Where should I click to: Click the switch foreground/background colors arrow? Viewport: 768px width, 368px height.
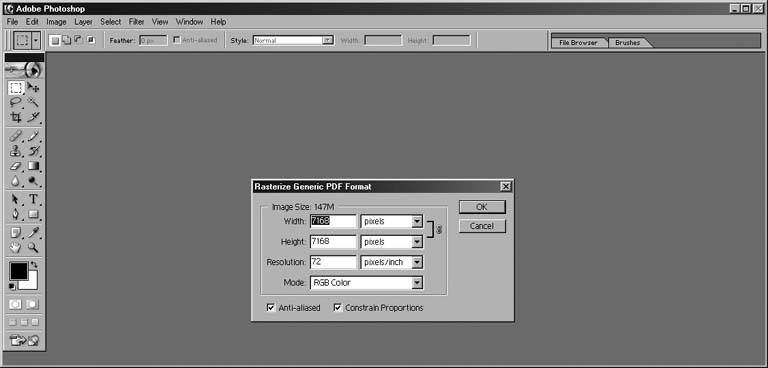pos(34,265)
